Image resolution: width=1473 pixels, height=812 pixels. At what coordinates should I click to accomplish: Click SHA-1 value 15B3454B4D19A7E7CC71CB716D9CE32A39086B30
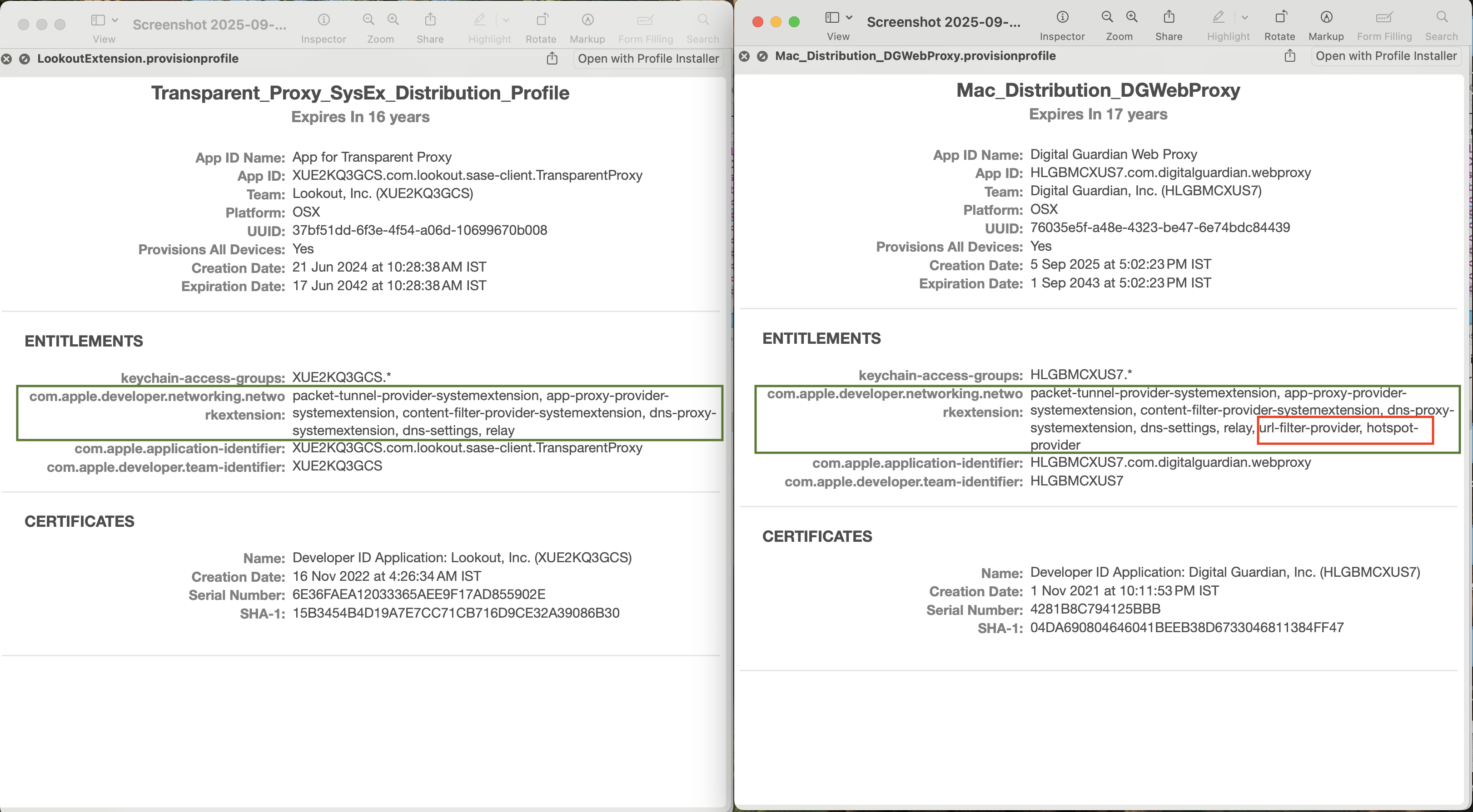pyautogui.click(x=456, y=613)
